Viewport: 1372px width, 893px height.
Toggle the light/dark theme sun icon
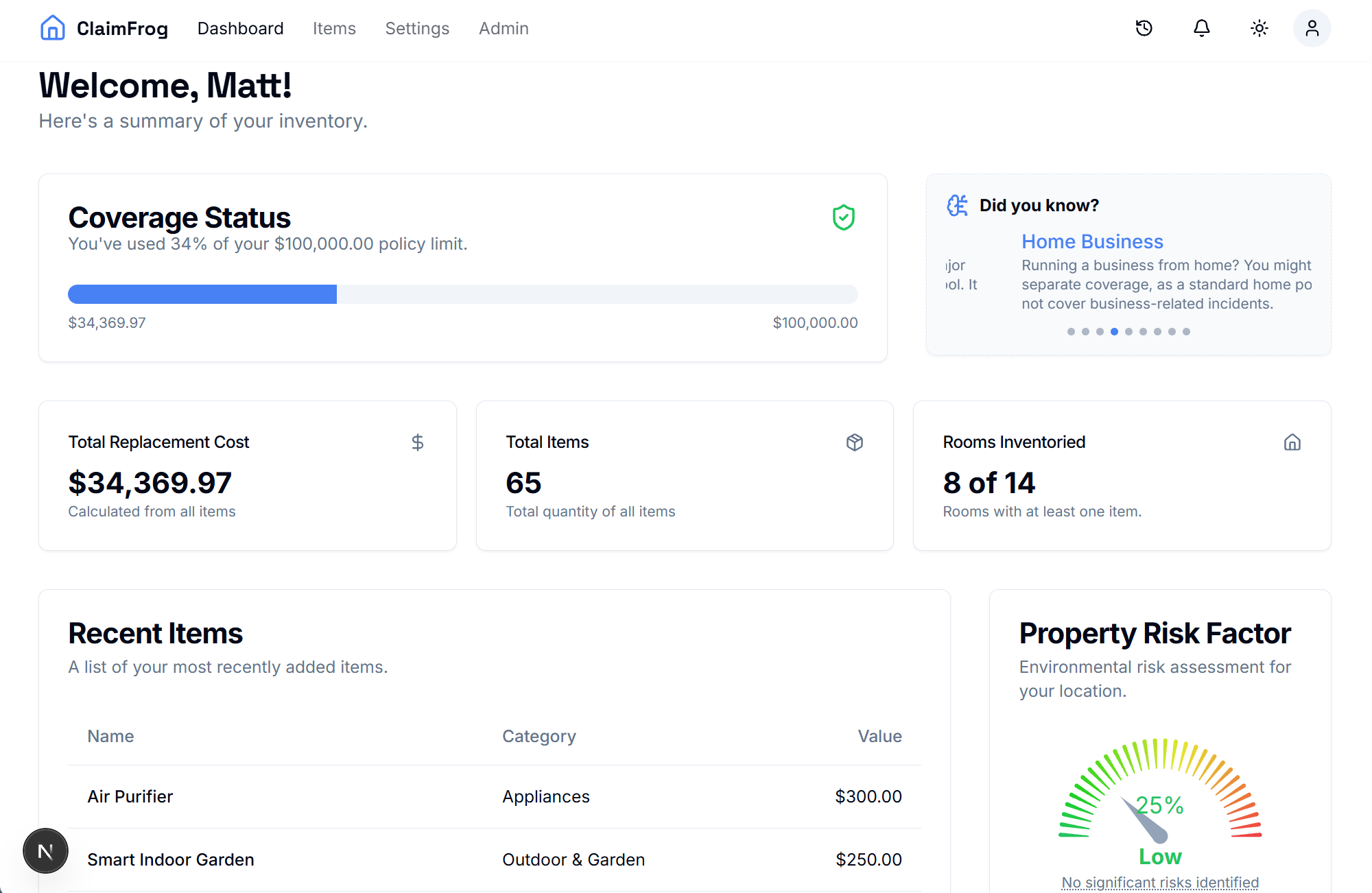pyautogui.click(x=1259, y=28)
